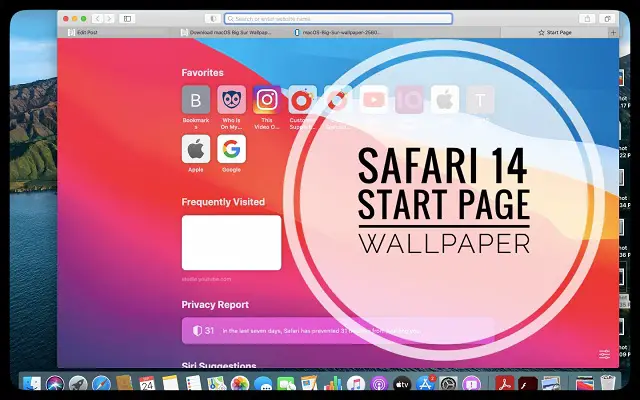Open the privacy shield icon beside address bar
The image size is (640, 400).
(213, 19)
